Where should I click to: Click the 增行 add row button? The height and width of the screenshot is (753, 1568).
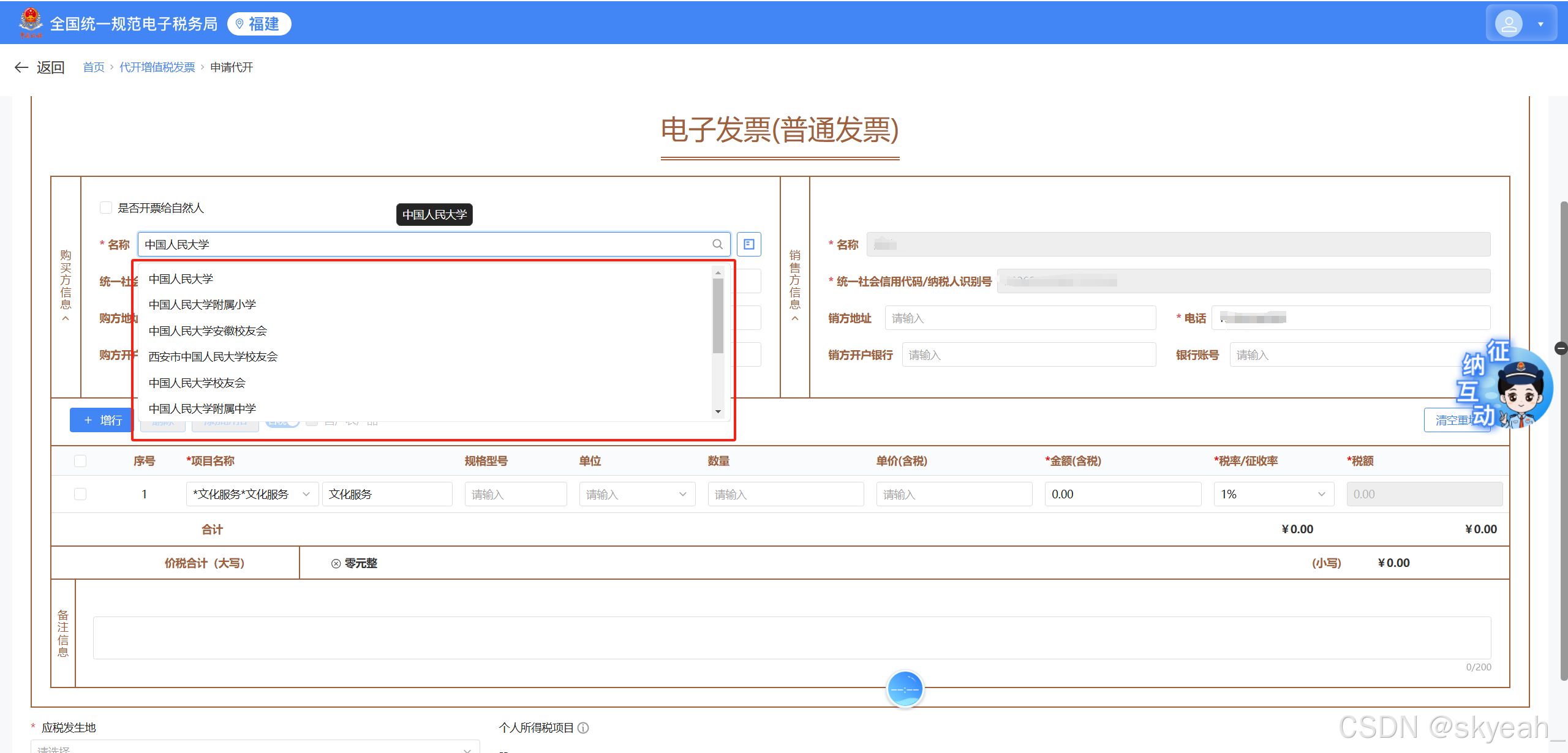[102, 420]
